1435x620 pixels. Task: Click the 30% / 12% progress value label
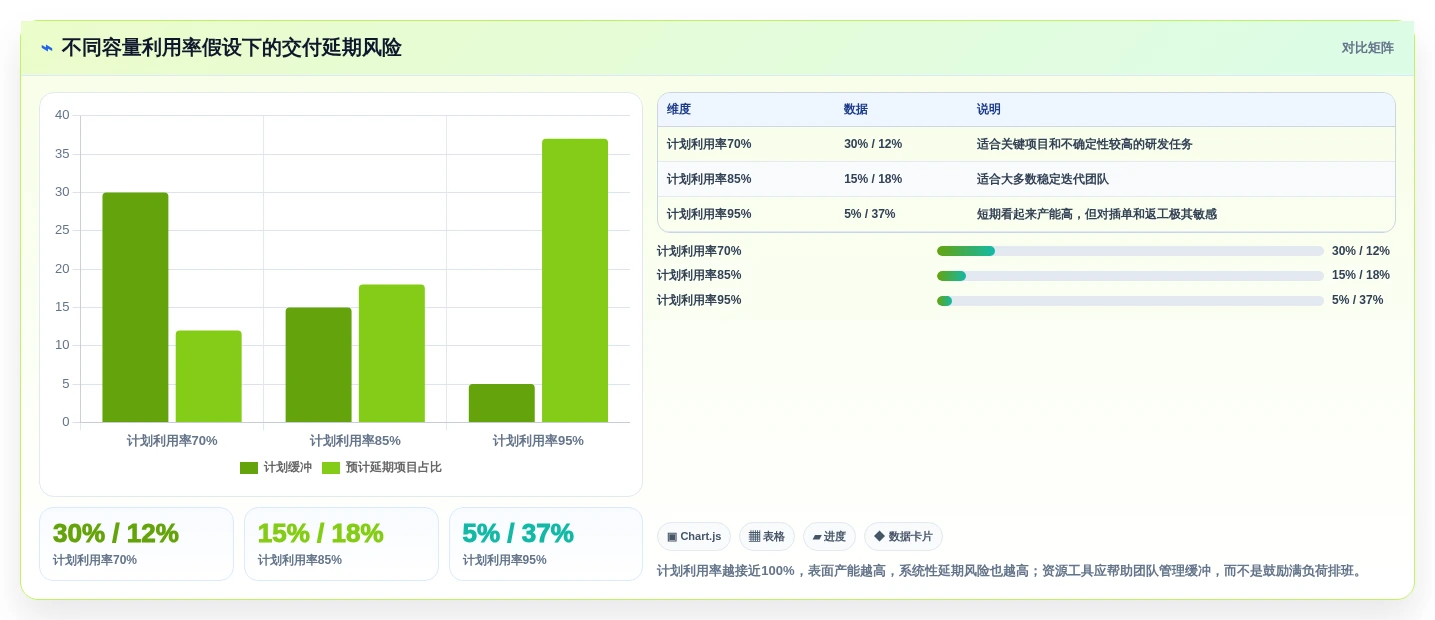[1361, 251]
